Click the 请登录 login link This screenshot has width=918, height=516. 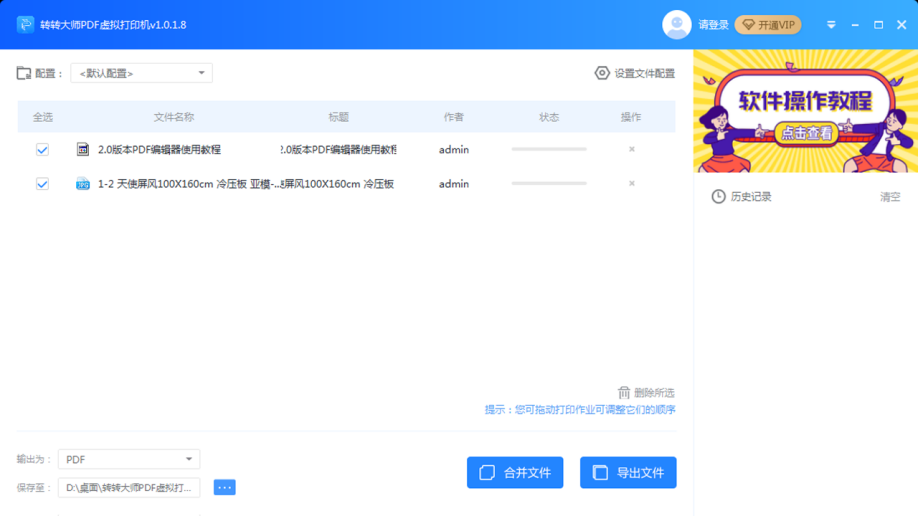[x=713, y=25]
